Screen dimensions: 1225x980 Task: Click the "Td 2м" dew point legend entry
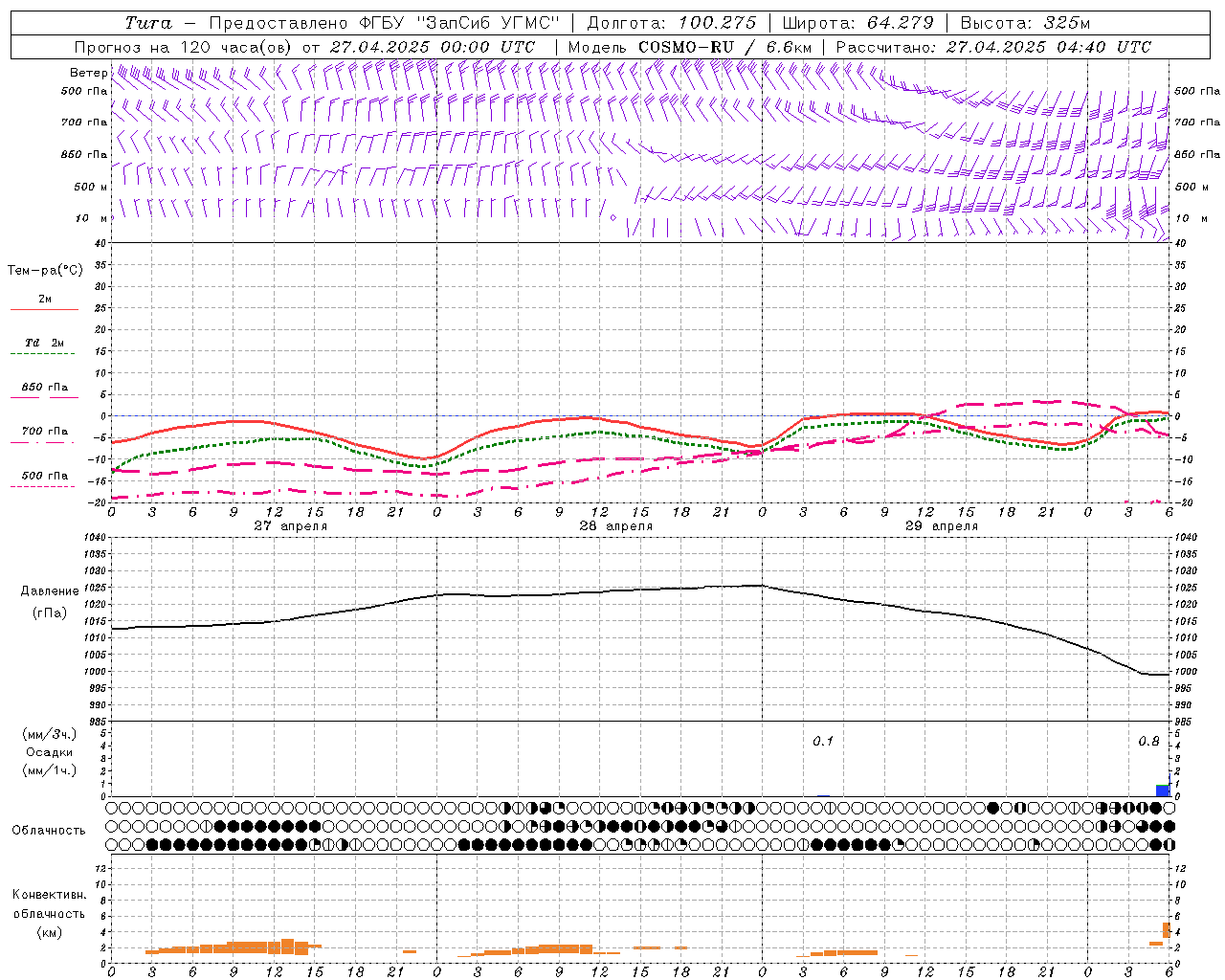click(44, 343)
